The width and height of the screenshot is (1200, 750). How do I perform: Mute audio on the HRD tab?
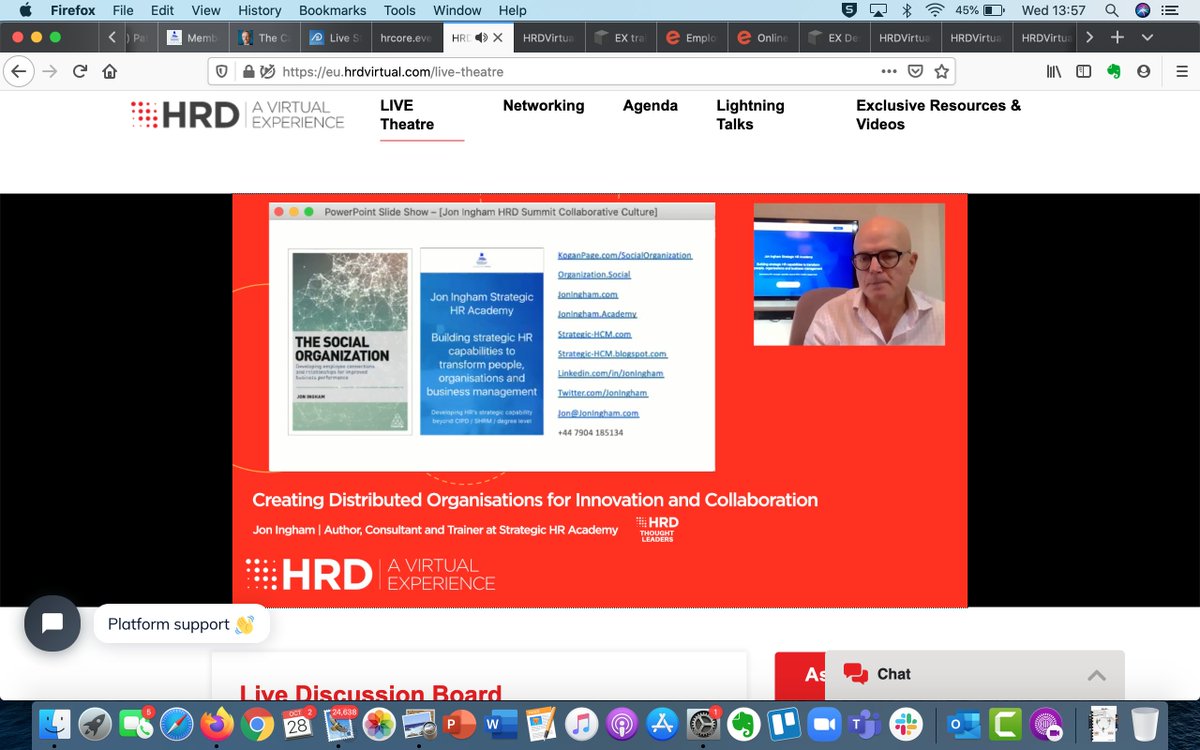click(x=481, y=38)
